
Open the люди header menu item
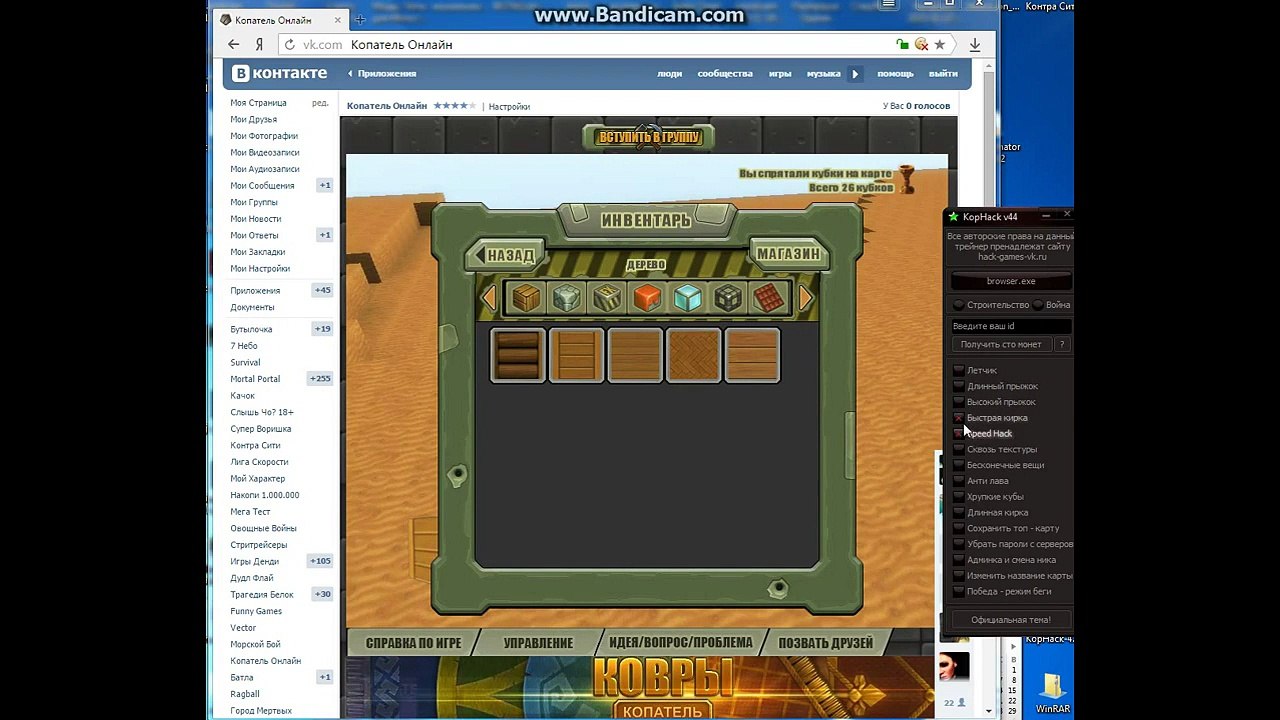[x=670, y=73]
